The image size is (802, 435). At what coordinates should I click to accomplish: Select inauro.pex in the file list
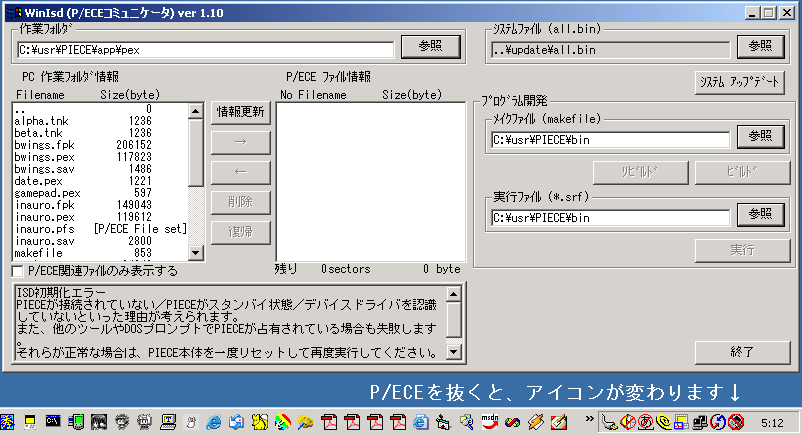pyautogui.click(x=101, y=217)
